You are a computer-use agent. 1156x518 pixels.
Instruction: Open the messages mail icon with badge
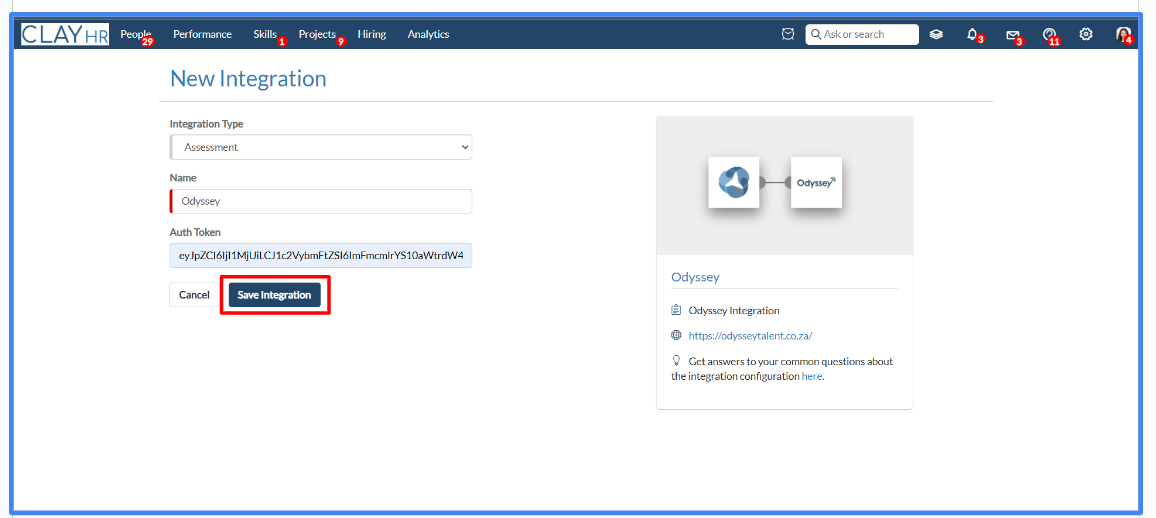point(1012,35)
